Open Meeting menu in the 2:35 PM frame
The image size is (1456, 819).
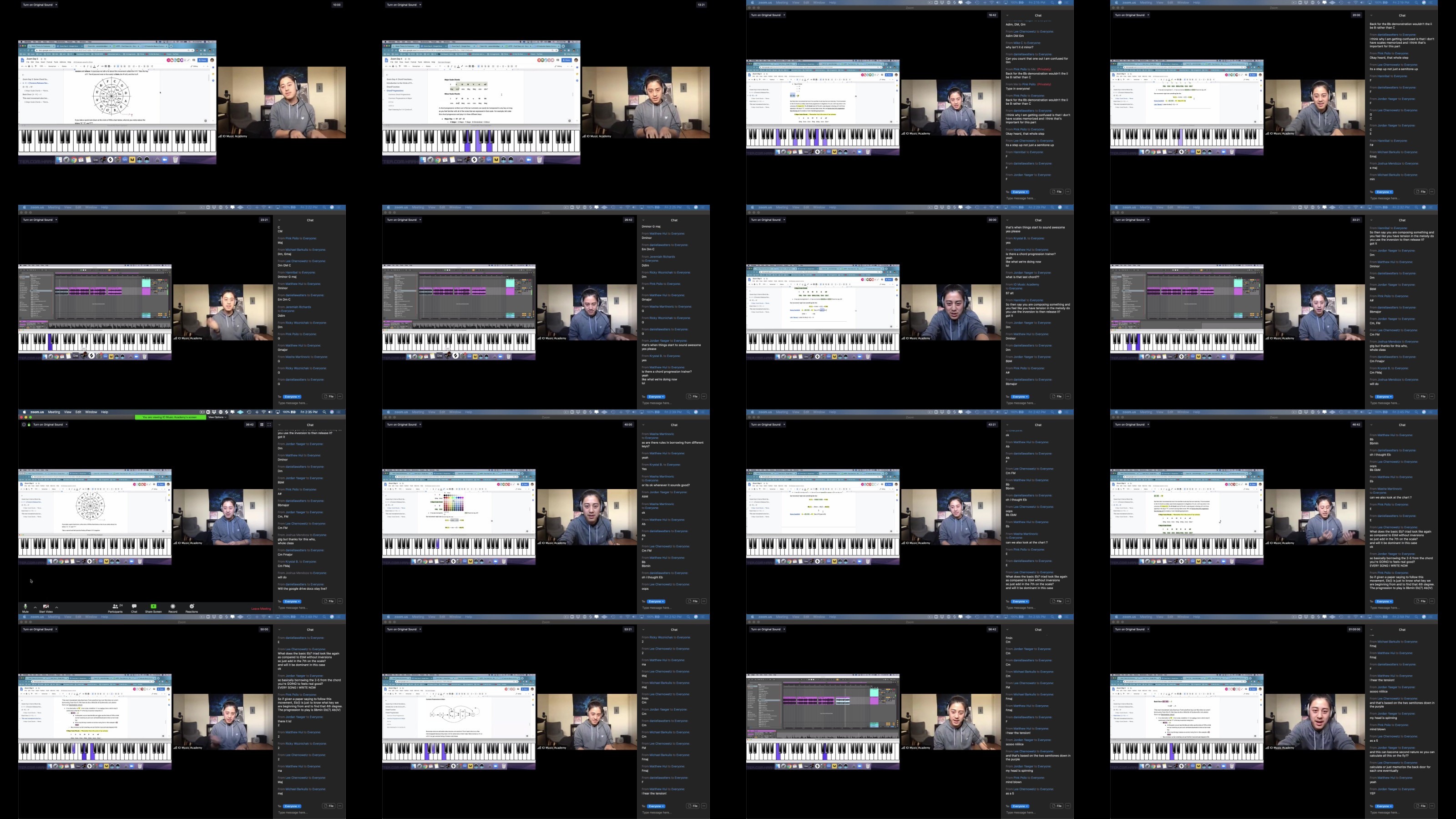[54, 412]
